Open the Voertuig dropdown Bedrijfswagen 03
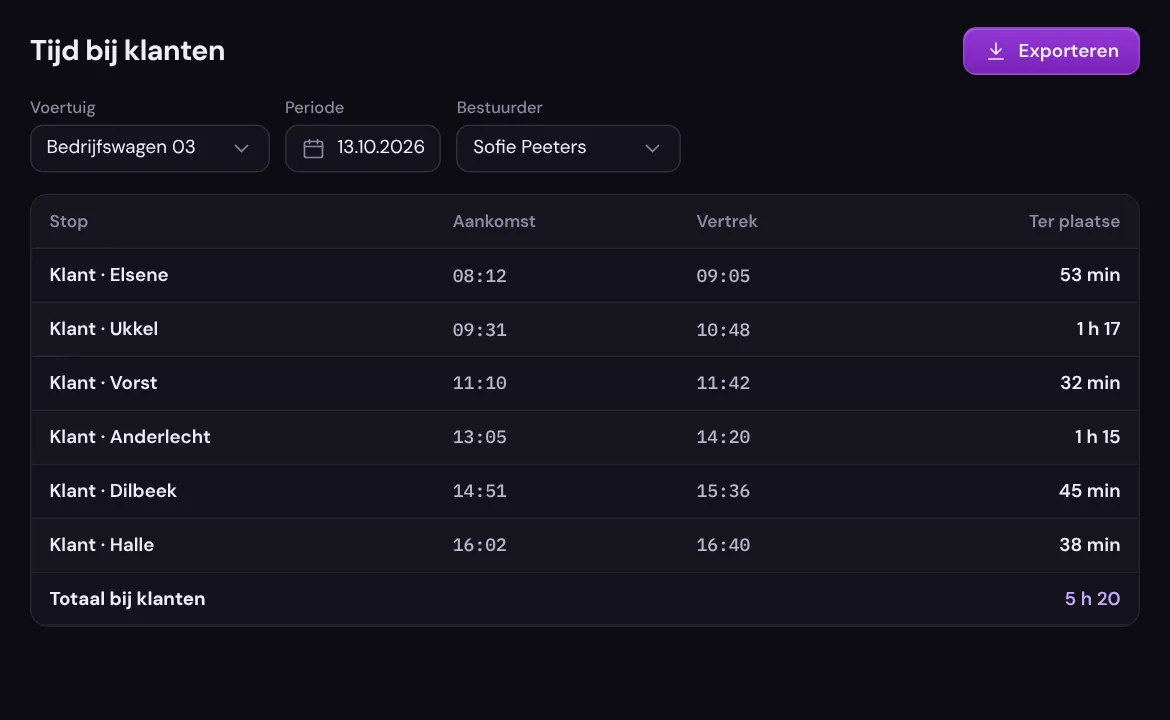The height and width of the screenshot is (720, 1170). coord(150,148)
